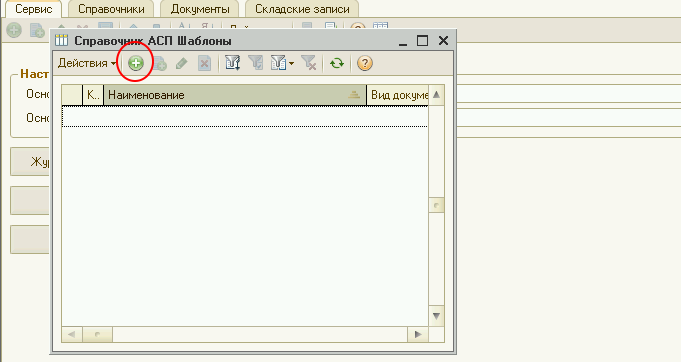The height and width of the screenshot is (362, 681).
Task: Click the table icon in dialog title bar
Action: click(x=62, y=41)
